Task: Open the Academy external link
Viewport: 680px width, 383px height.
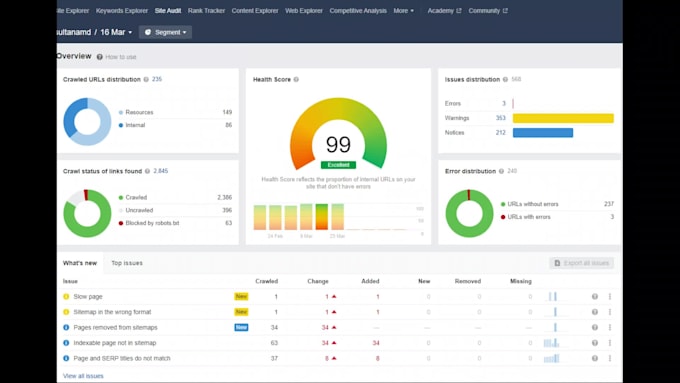Action: pos(444,11)
